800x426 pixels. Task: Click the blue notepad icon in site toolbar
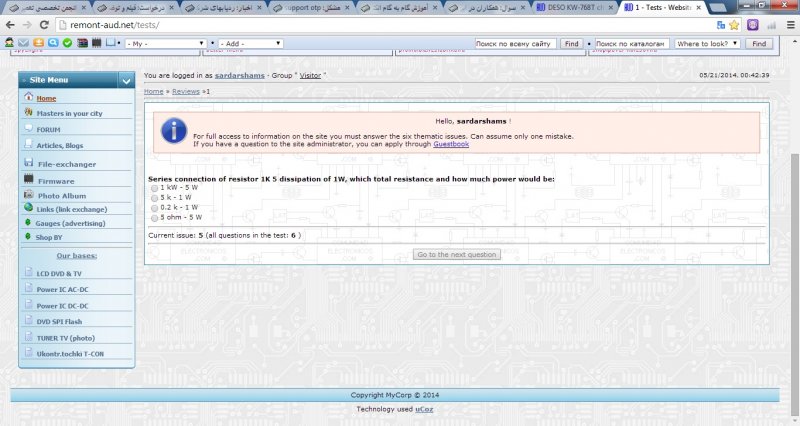111,43
